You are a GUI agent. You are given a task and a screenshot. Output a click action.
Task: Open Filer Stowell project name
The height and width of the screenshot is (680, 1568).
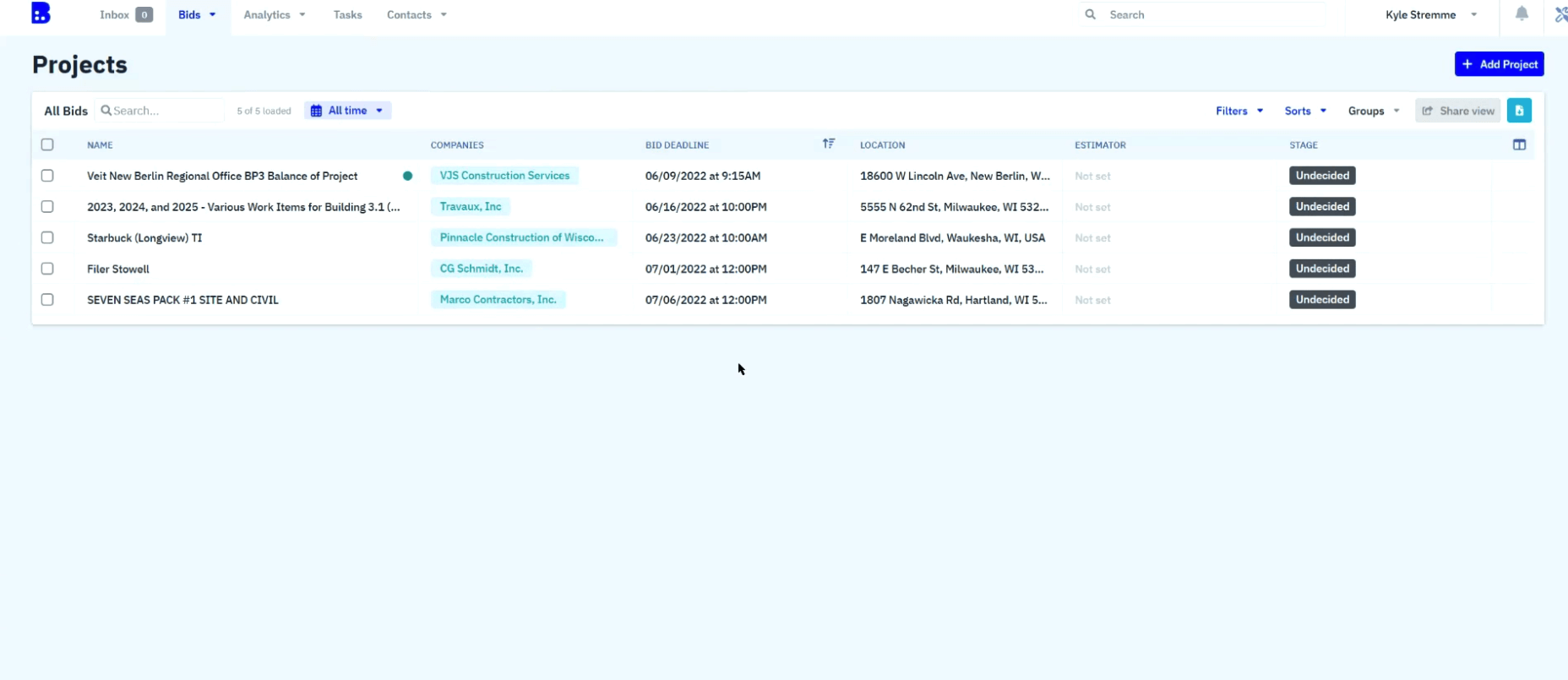click(x=118, y=269)
